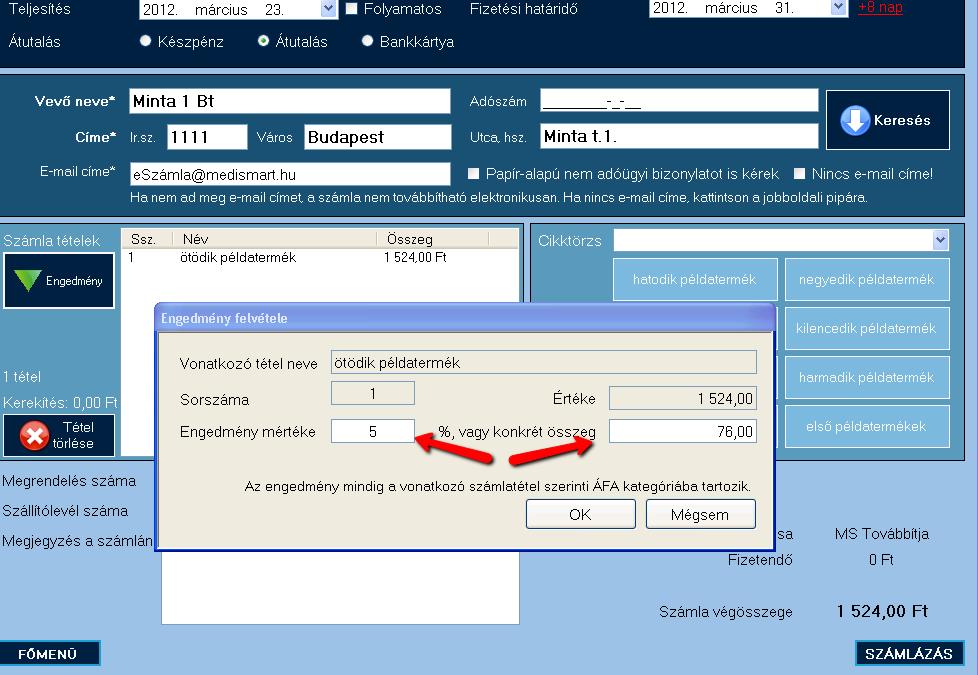Add the harmadik példatermék item
Viewport: 978px width, 675px height.
[x=867, y=377]
